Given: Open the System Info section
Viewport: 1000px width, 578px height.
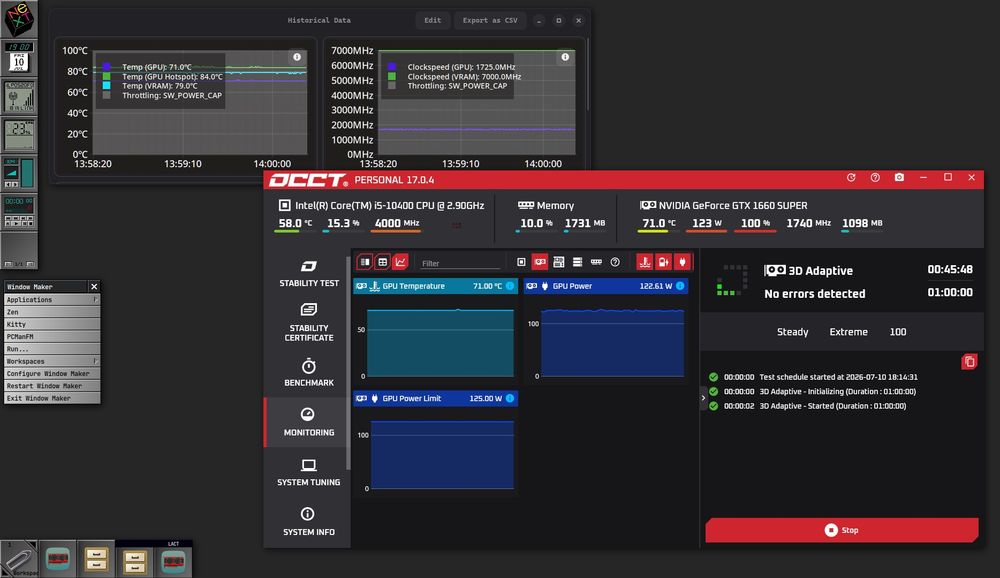Looking at the screenshot, I should point(309,521).
